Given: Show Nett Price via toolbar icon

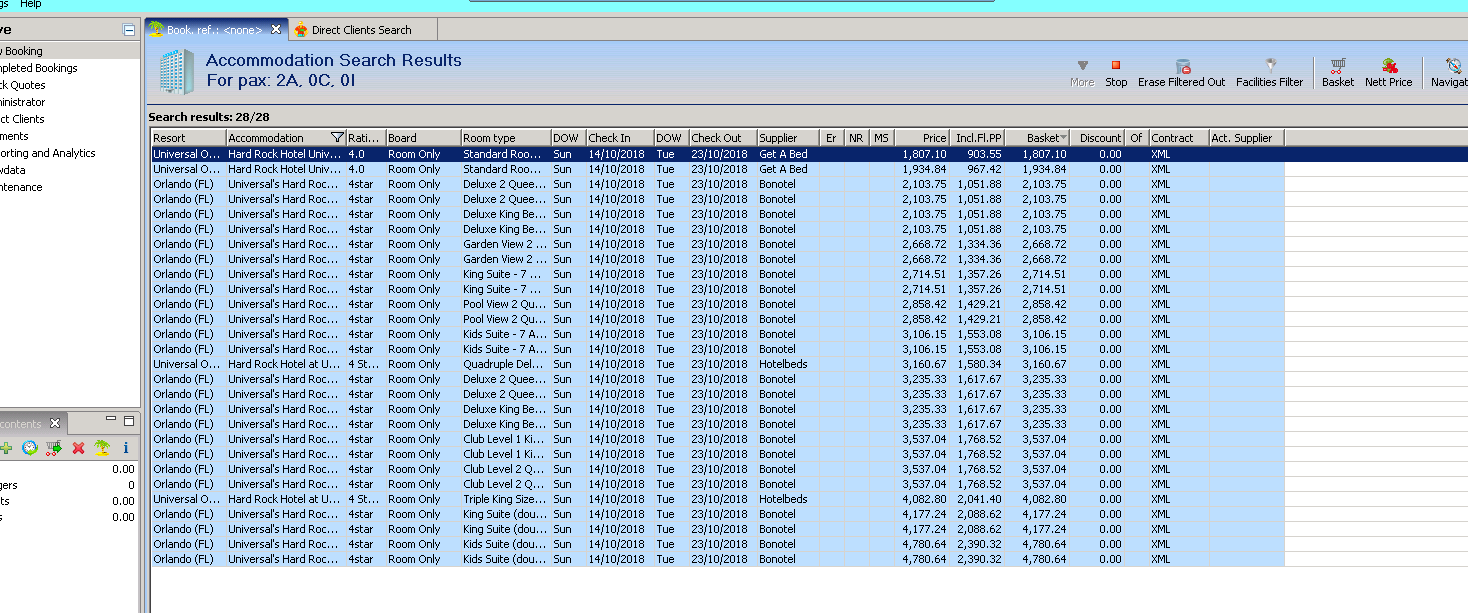Looking at the screenshot, I should click(1389, 66).
